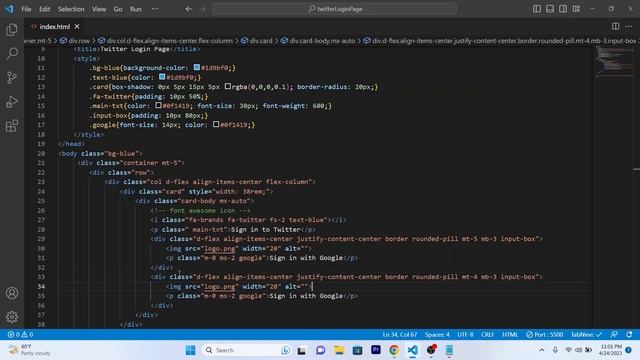The height and width of the screenshot is (360, 640).
Task: Click the div.card-body.mx-auto breadcrumb
Action: (318, 41)
